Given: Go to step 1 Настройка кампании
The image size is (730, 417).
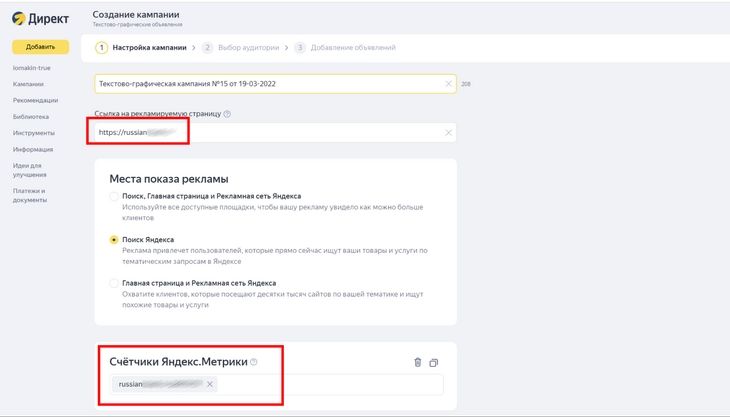Looking at the screenshot, I should [x=141, y=47].
